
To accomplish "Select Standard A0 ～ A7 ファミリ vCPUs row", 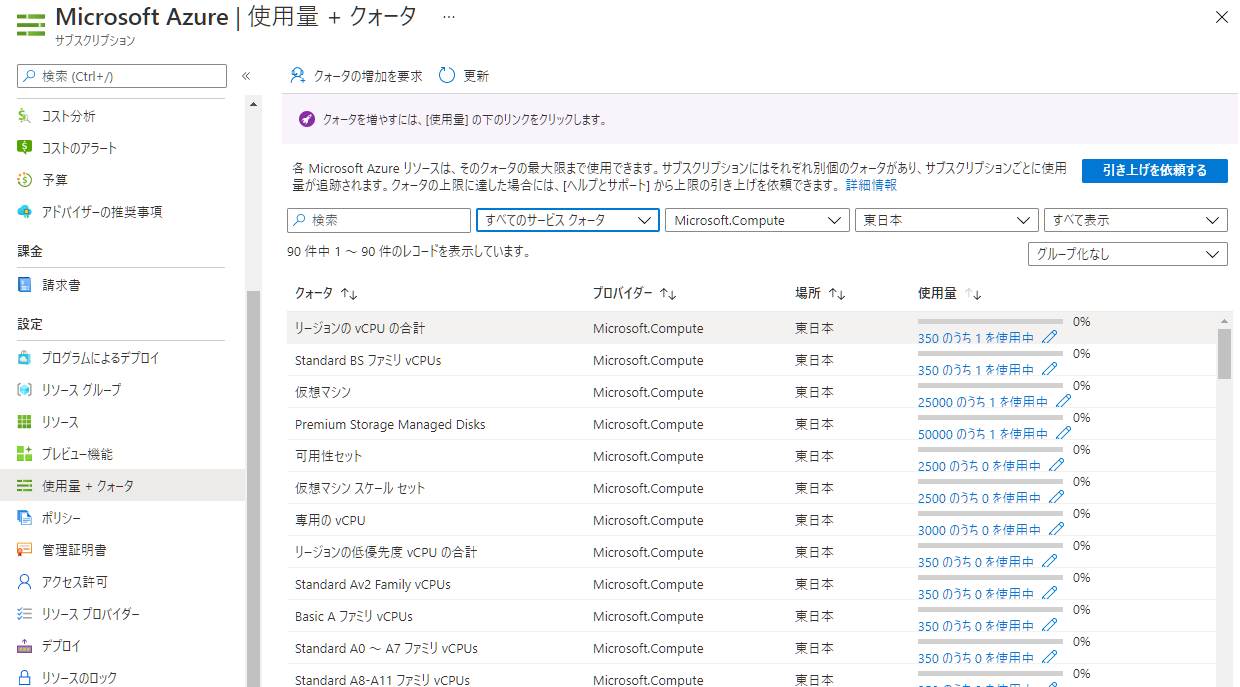I will (x=752, y=648).
